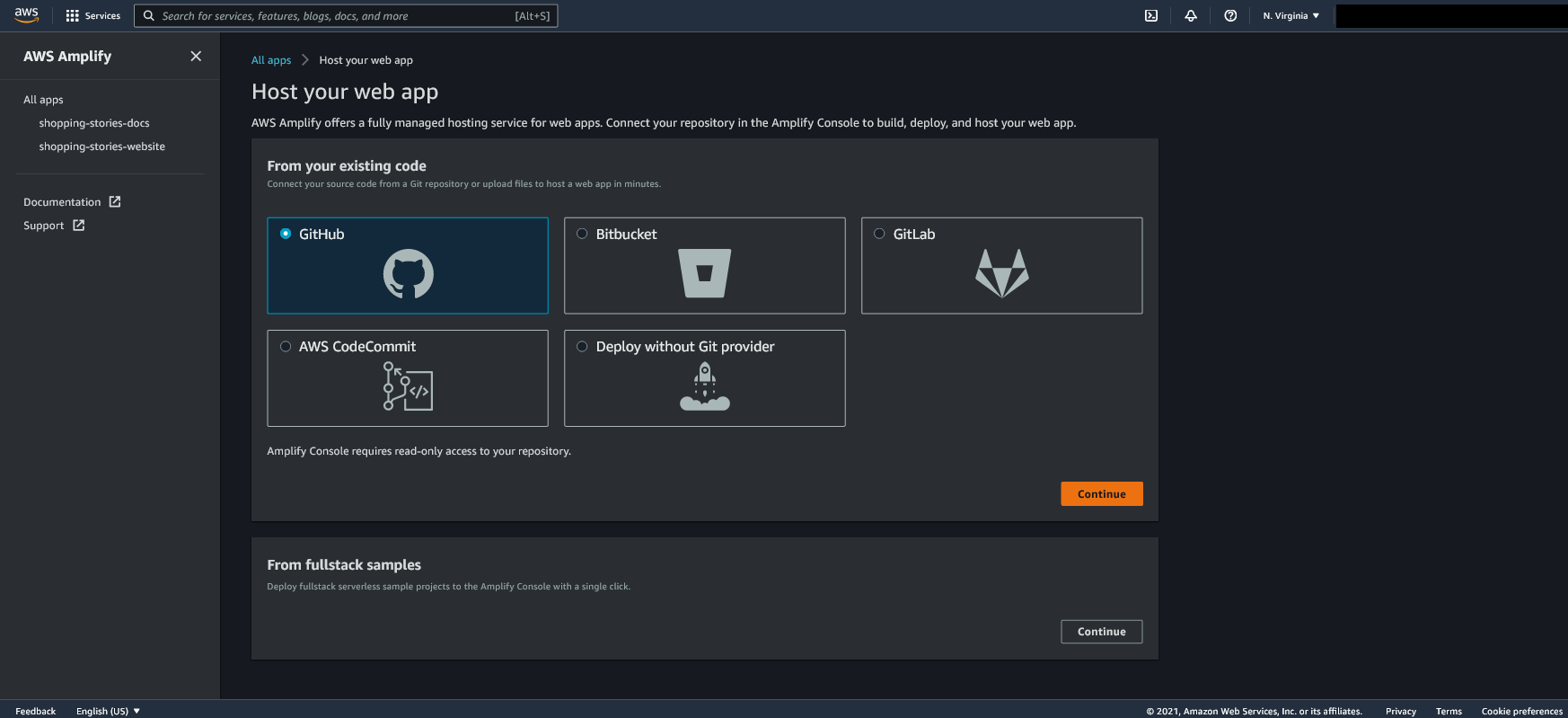Click the AWS CodeCommit branch icon

[409, 386]
